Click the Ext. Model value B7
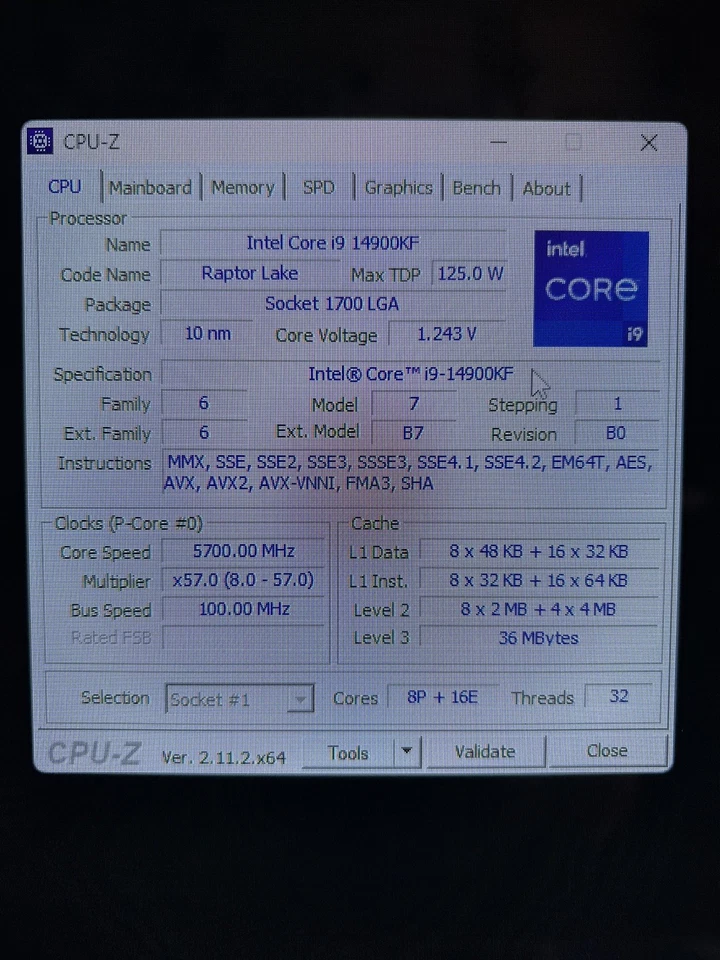Viewport: 720px width, 960px height. (x=413, y=433)
